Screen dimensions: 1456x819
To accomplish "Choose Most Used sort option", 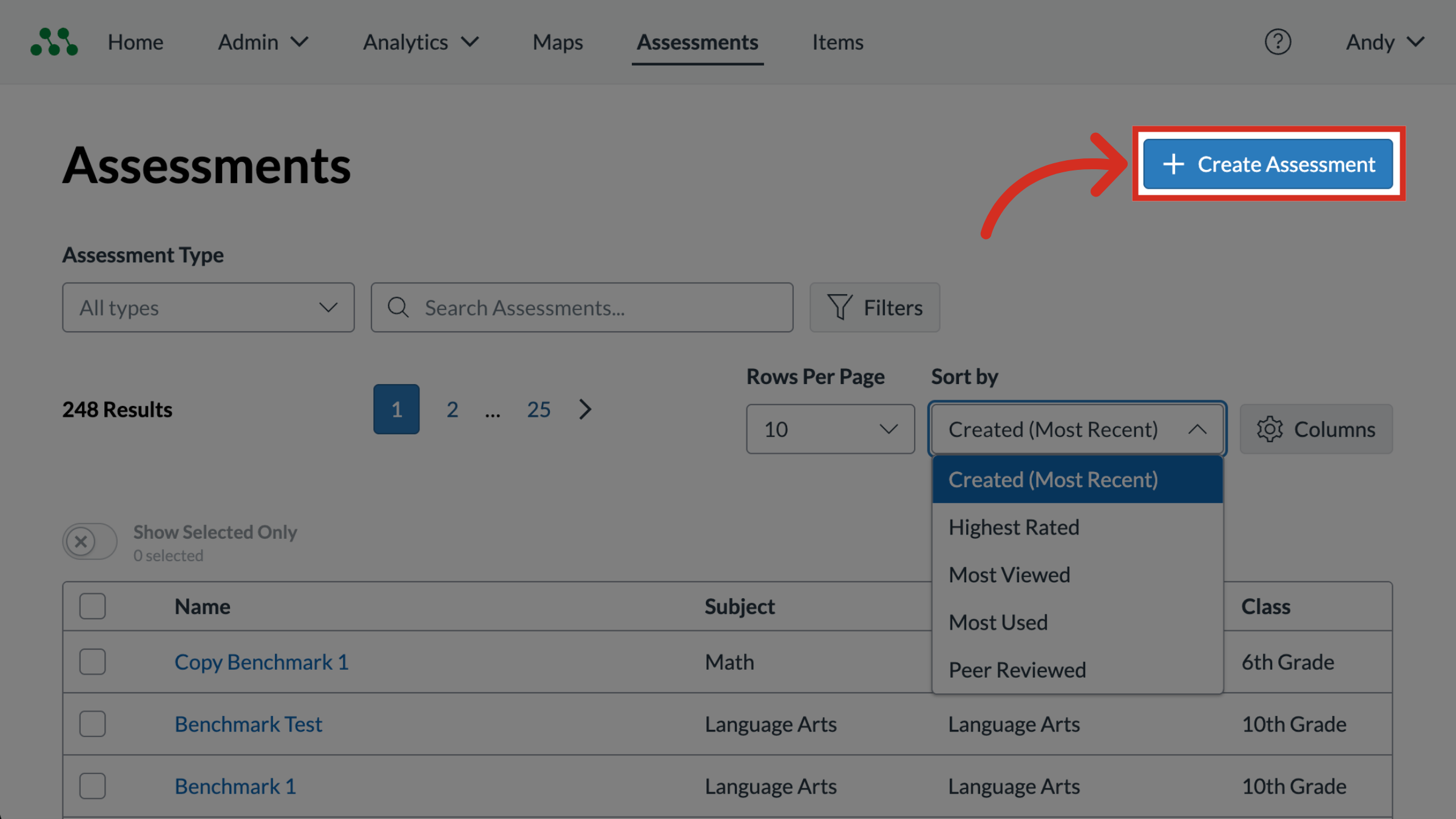I will [x=1077, y=622].
